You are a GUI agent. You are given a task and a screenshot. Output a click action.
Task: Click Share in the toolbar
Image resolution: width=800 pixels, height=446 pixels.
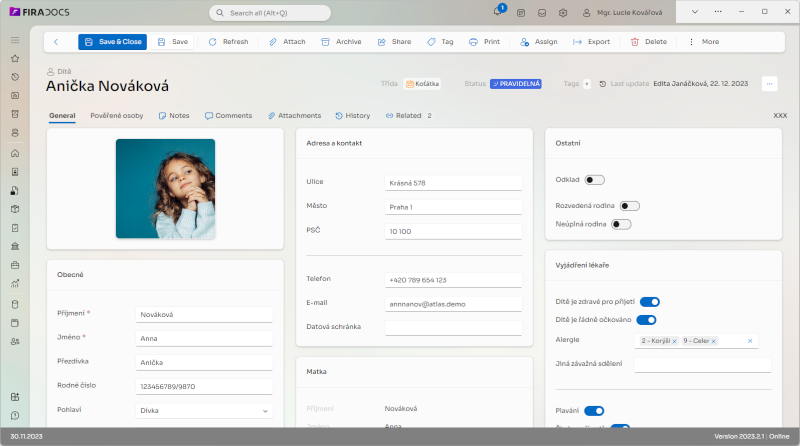click(x=394, y=42)
